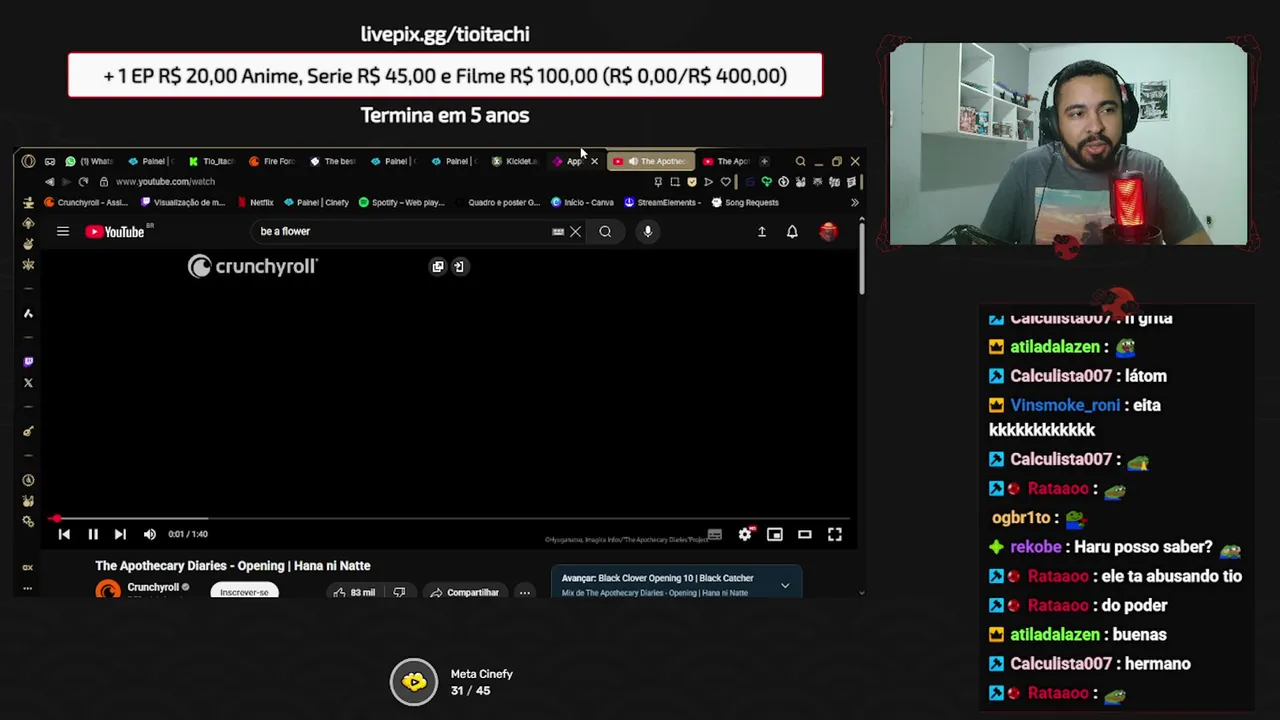1280x720 pixels.
Task: Open the on-screen keyboard in search box
Action: tap(558, 232)
